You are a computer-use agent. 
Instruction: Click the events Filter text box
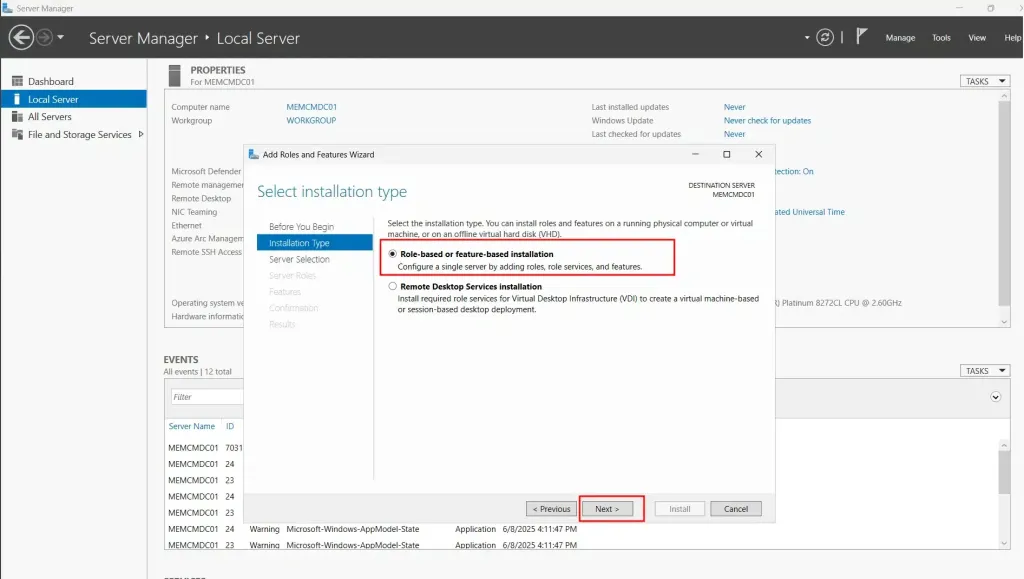(x=206, y=397)
